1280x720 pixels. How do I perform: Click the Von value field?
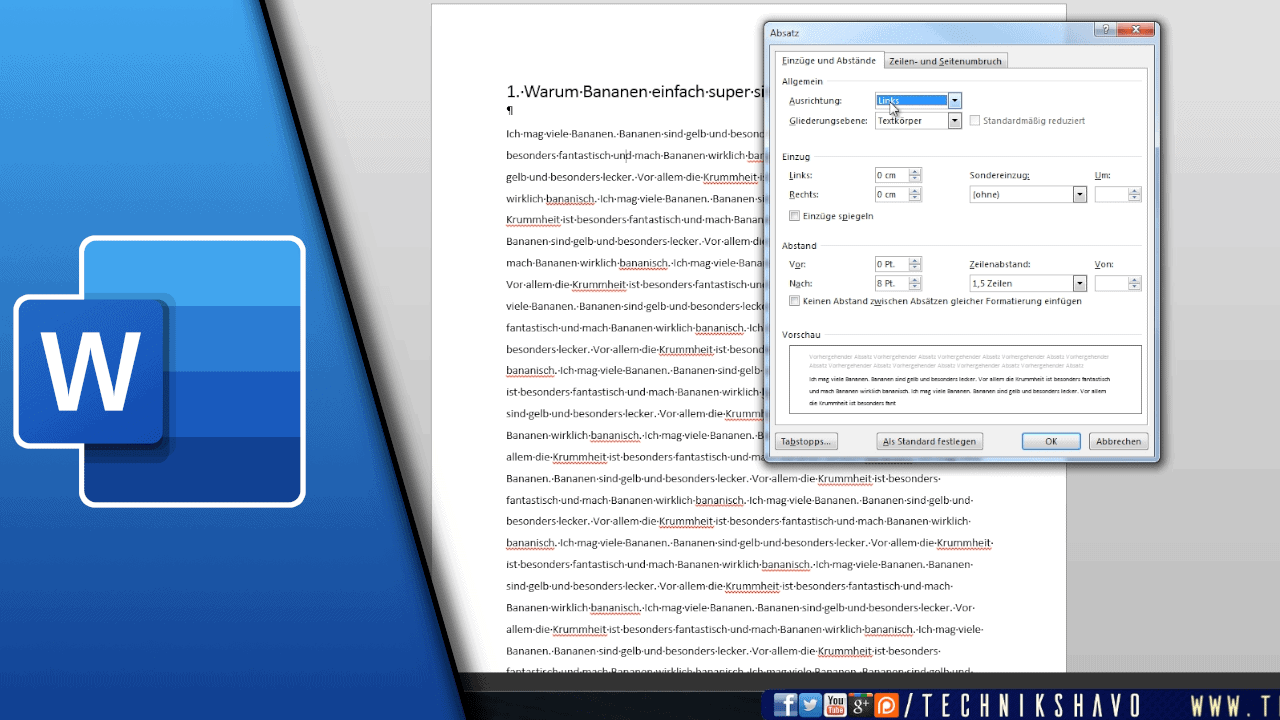coord(1111,284)
